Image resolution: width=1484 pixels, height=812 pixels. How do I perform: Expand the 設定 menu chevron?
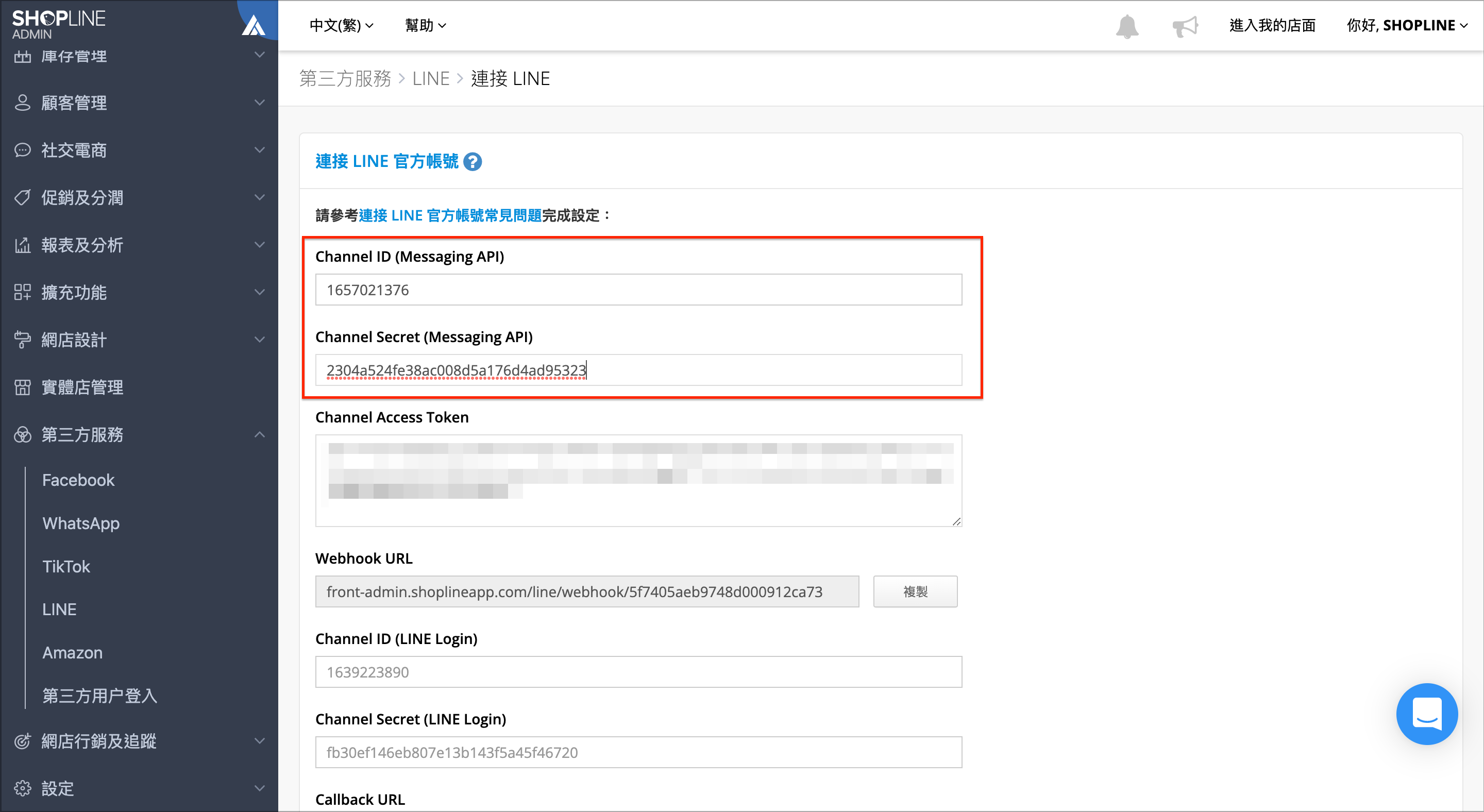coord(260,788)
